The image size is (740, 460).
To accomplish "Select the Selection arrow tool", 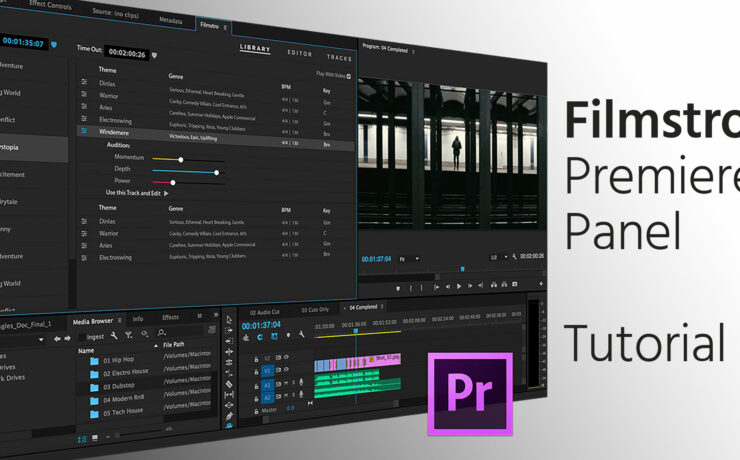I will pyautogui.click(x=229, y=320).
